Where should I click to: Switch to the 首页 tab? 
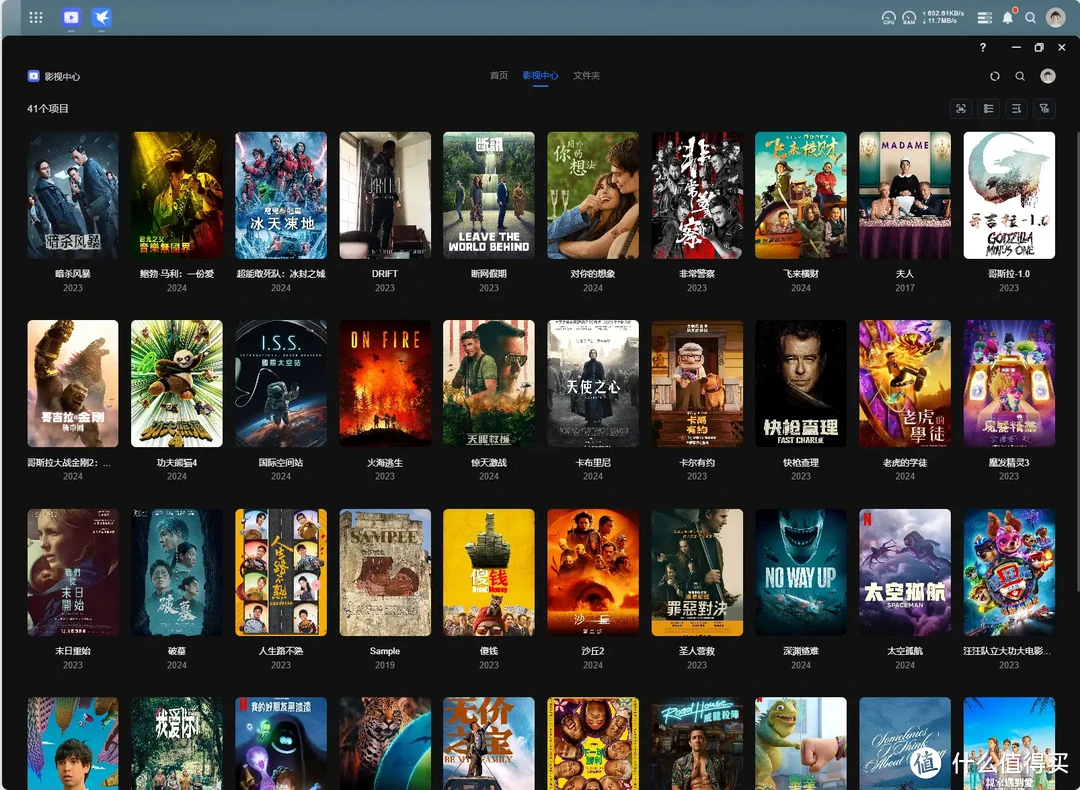pyautogui.click(x=499, y=76)
